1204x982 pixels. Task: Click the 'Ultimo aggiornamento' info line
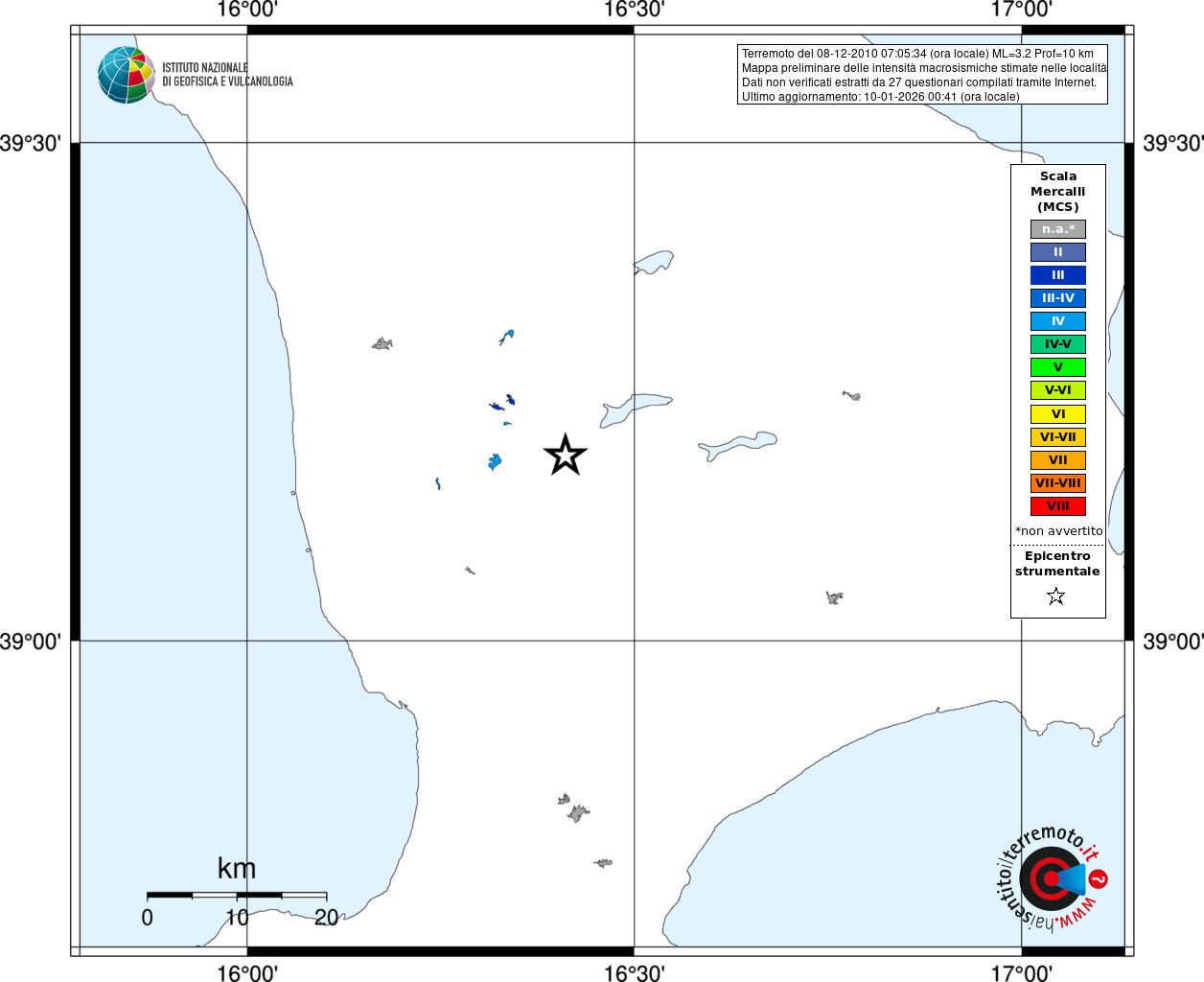[x=881, y=97]
